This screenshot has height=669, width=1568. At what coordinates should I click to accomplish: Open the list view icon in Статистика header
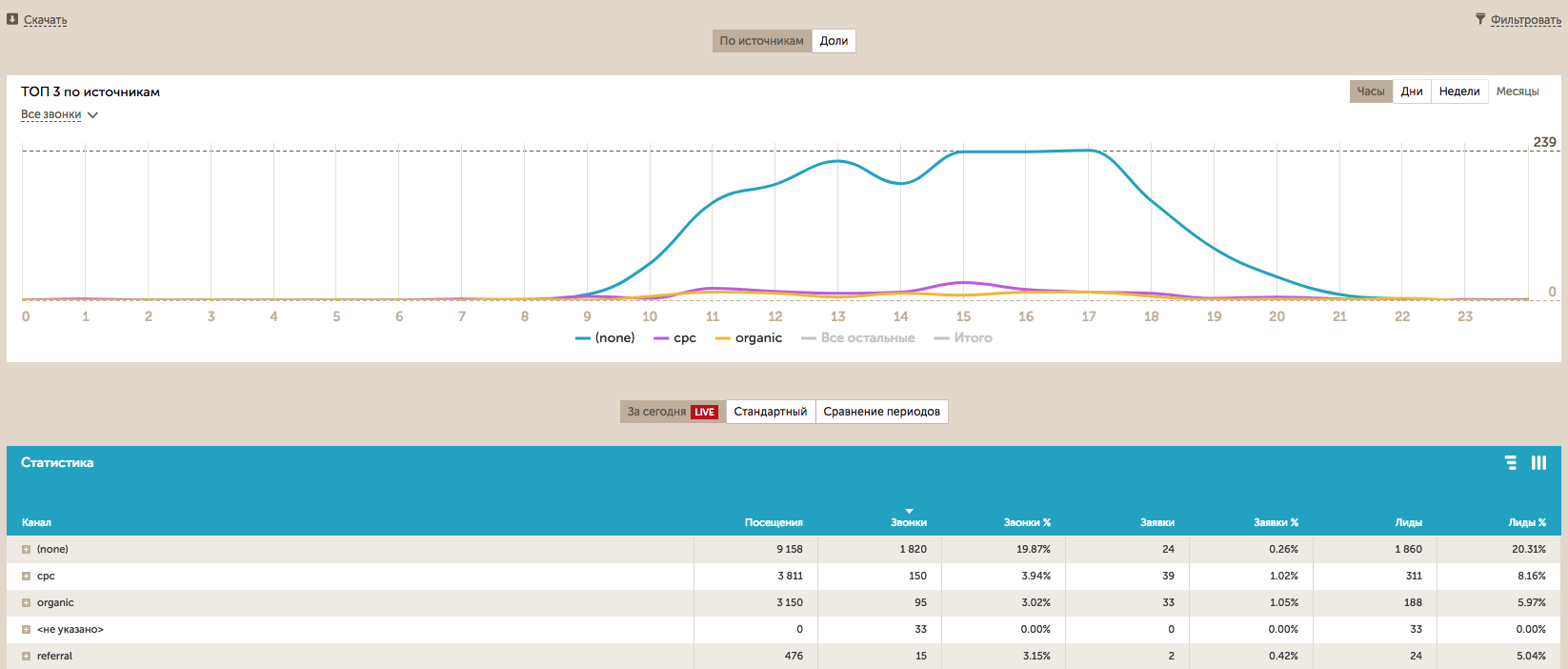click(1511, 462)
